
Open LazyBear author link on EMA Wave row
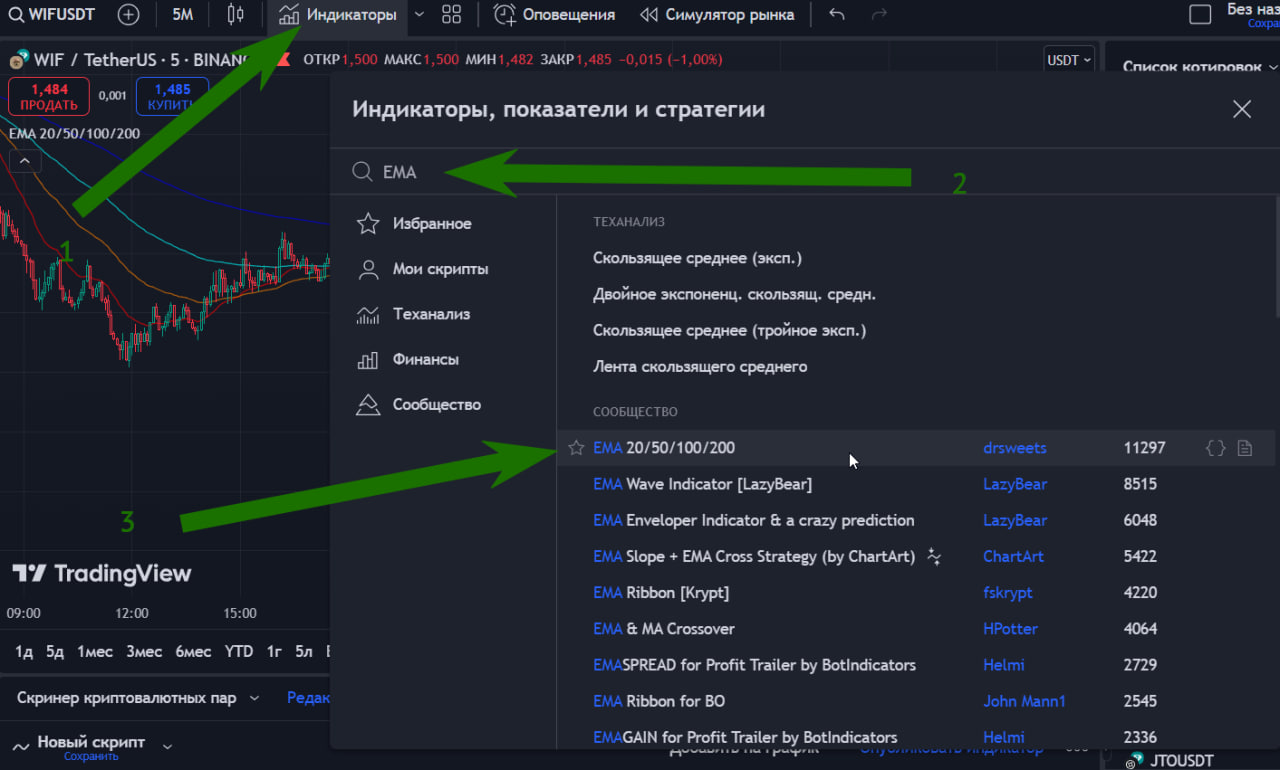pos(1015,484)
